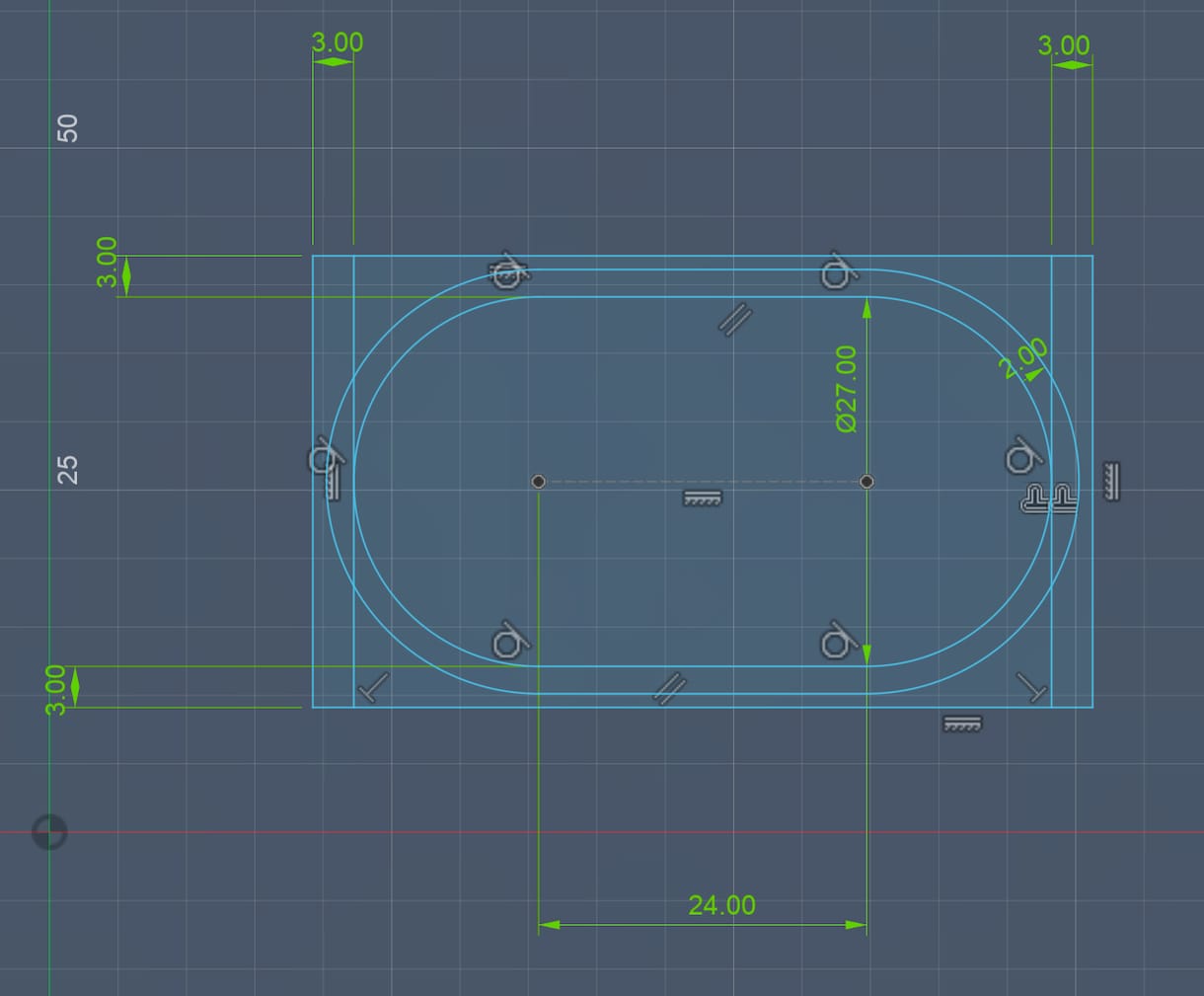The height and width of the screenshot is (996, 1204).
Task: Select perpendicular constraint icon at bottom-left corner
Action: 373,687
